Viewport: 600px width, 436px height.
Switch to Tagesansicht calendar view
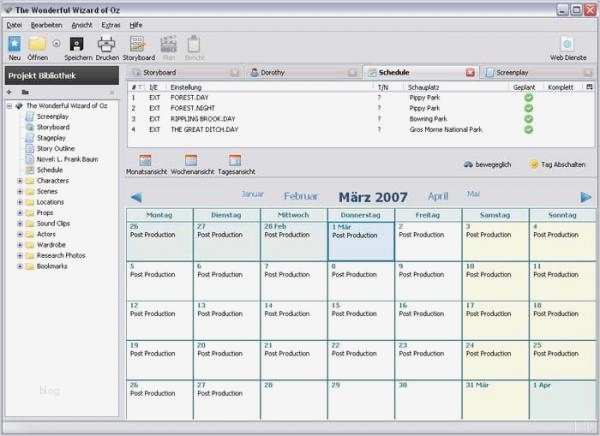[235, 160]
